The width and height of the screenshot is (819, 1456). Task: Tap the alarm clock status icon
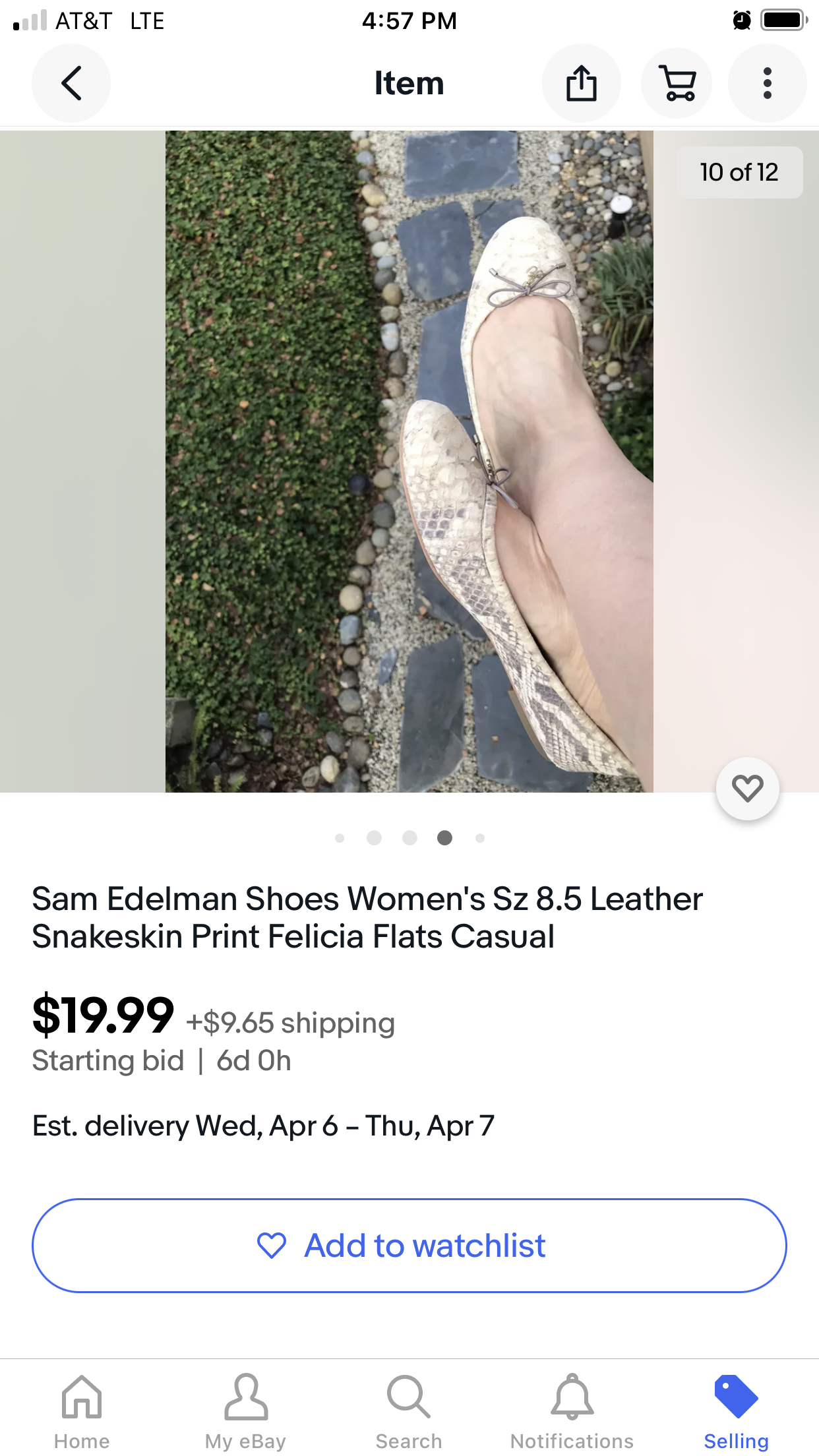pos(742,20)
